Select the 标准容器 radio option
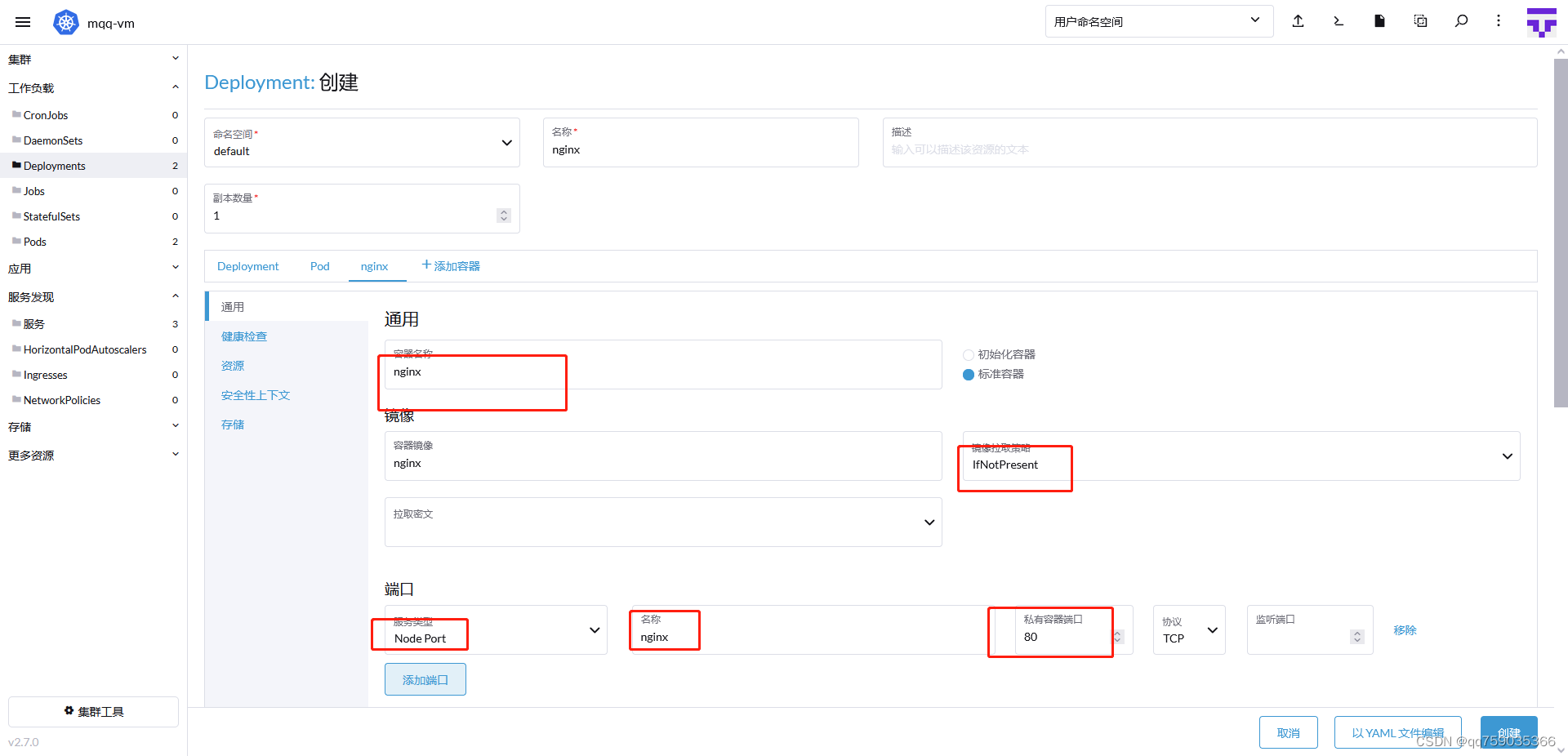This screenshot has width=1568, height=756. [x=969, y=375]
